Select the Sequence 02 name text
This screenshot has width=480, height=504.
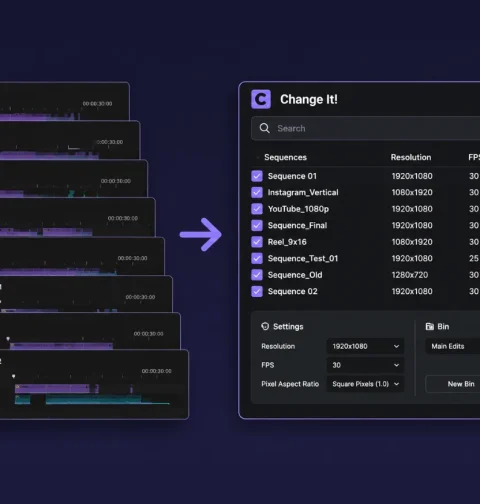point(293,291)
